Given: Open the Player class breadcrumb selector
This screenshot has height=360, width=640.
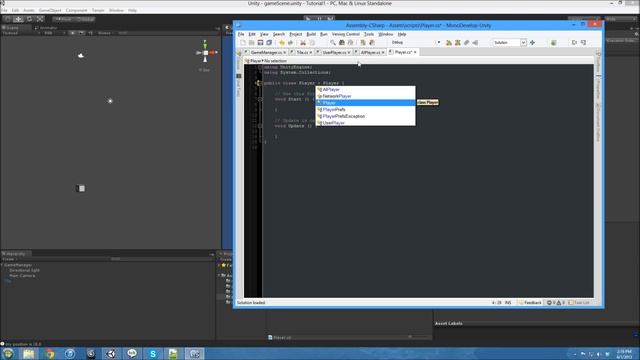Looking at the screenshot, I should (253, 61).
